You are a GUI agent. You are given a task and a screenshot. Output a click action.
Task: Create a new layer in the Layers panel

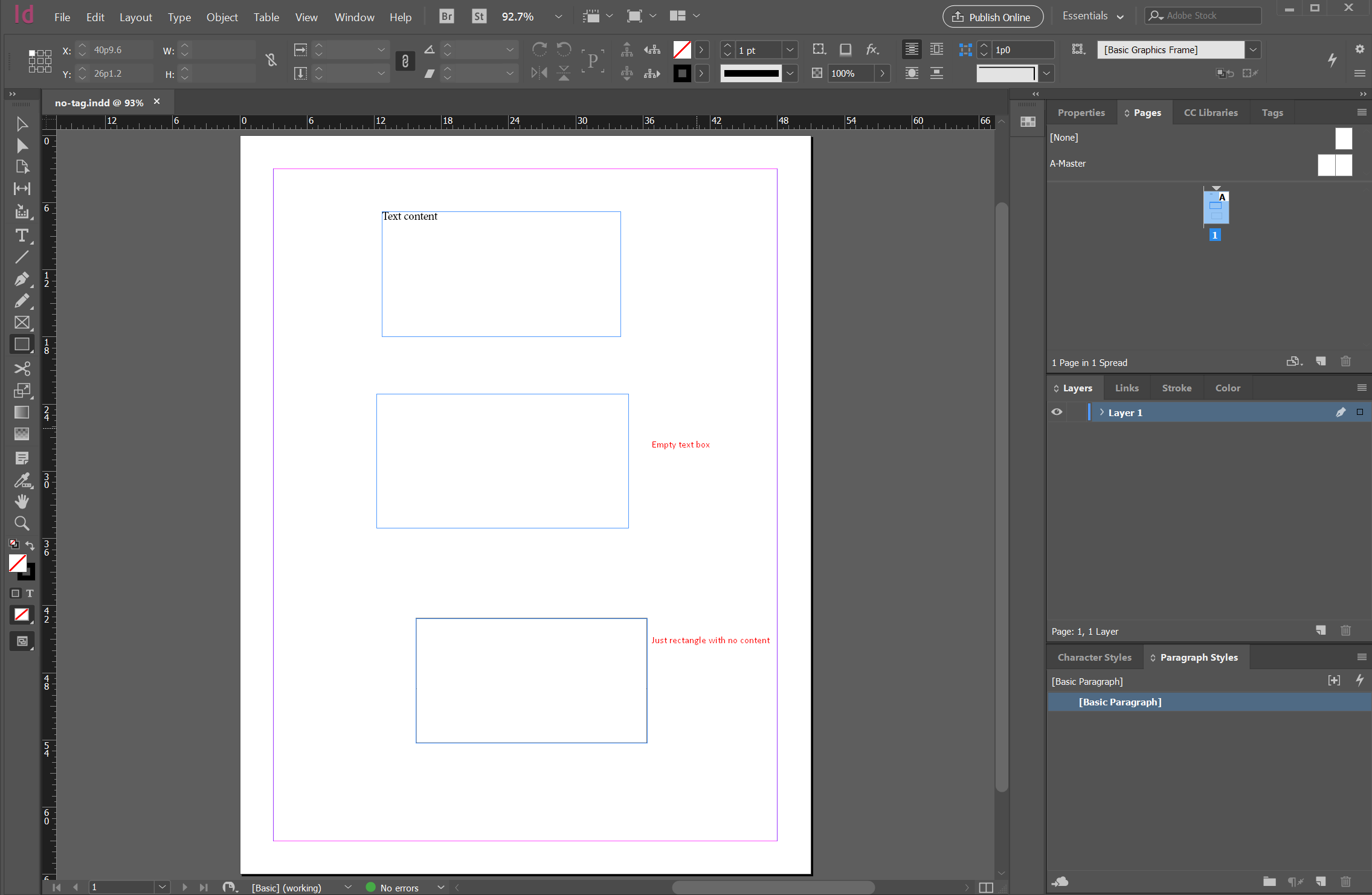click(1320, 630)
